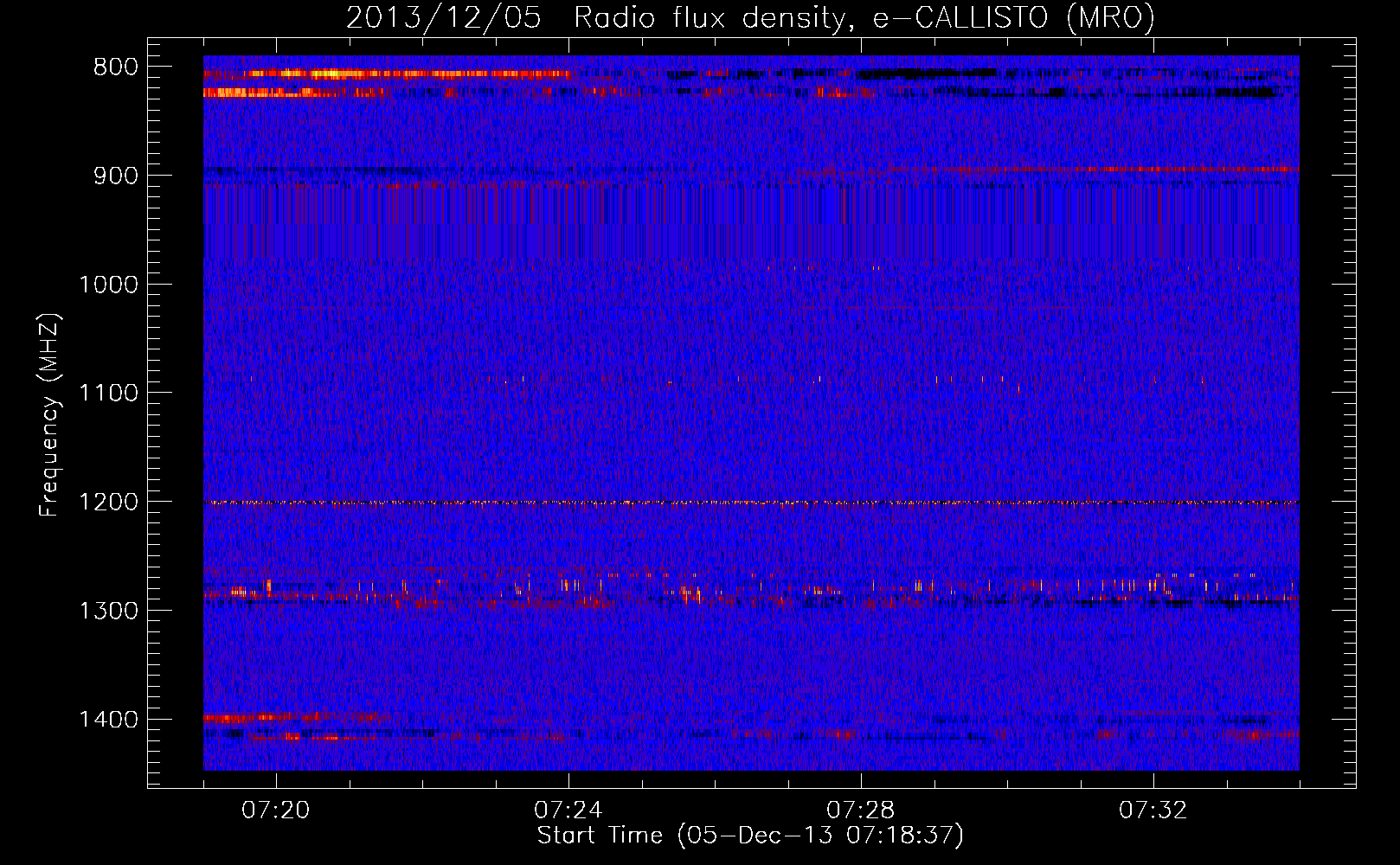Click the 07:20 time tick label

click(x=276, y=811)
